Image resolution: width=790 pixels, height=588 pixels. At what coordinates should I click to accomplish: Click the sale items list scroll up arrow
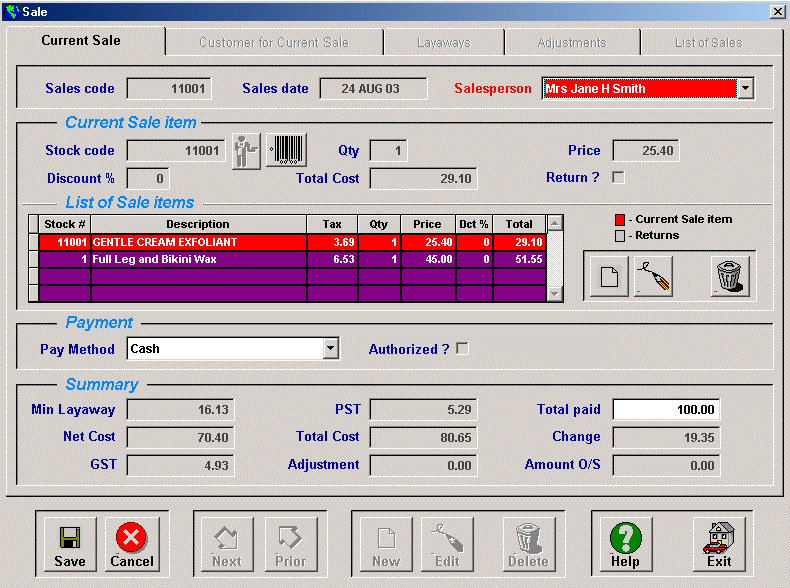(x=555, y=223)
